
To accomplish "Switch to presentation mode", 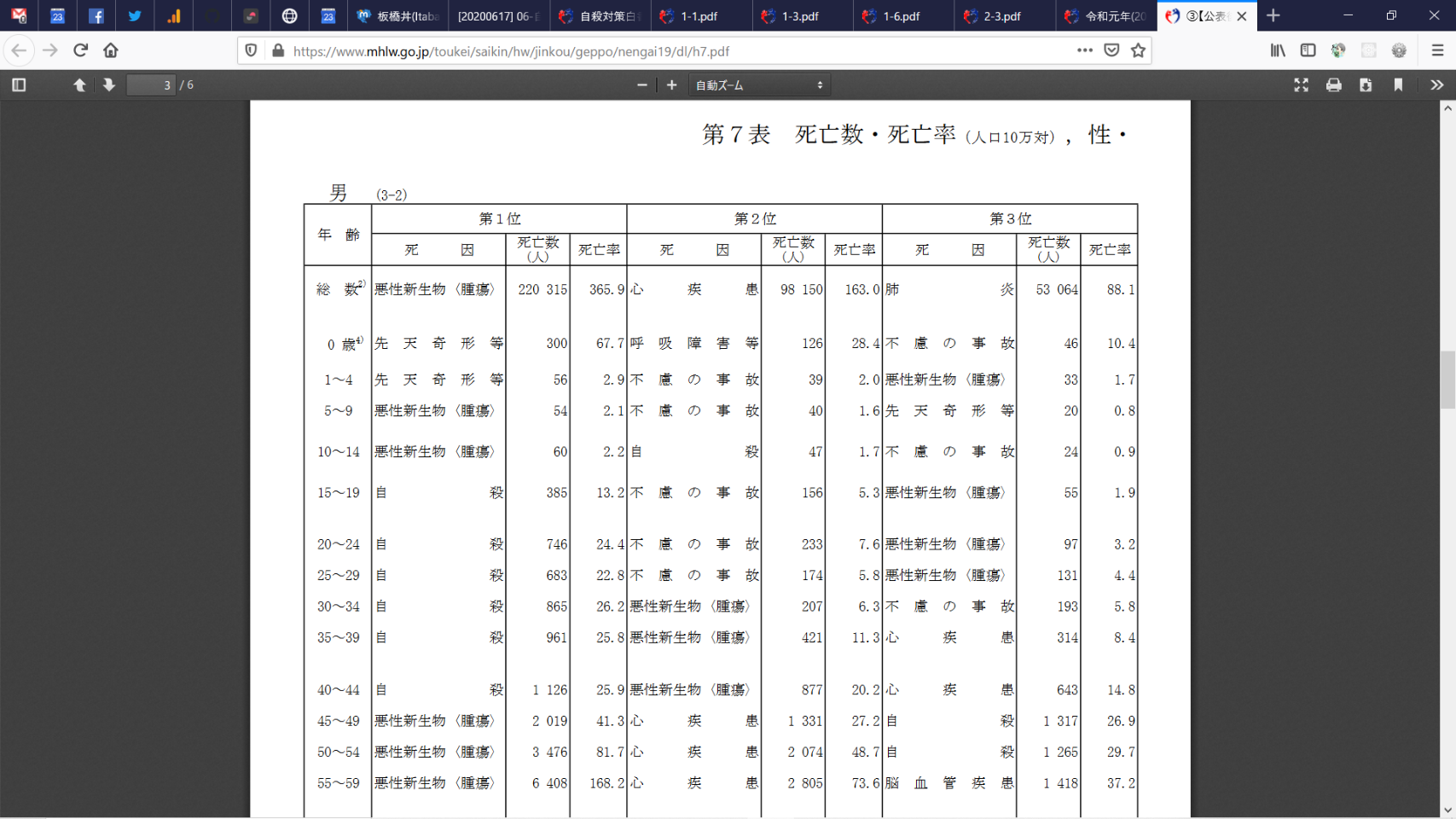I will pyautogui.click(x=1301, y=85).
